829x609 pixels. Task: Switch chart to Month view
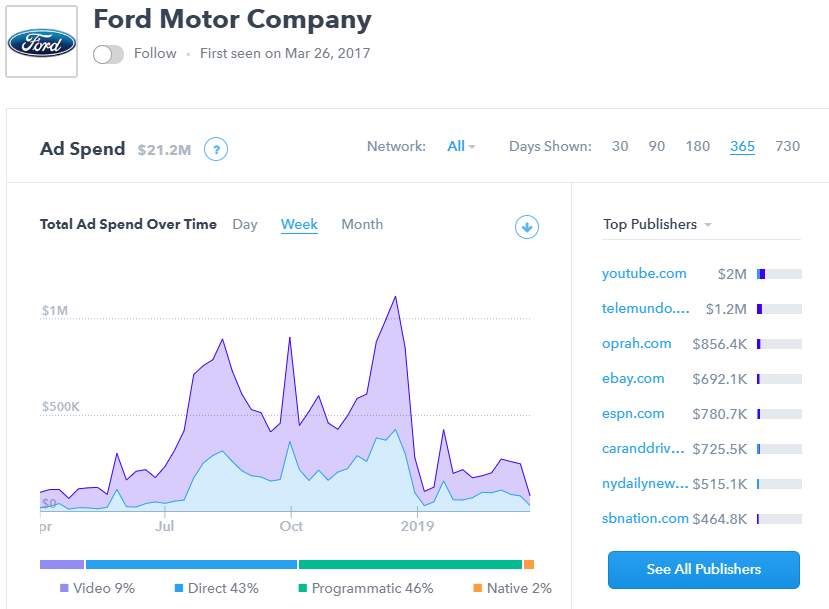(x=362, y=225)
